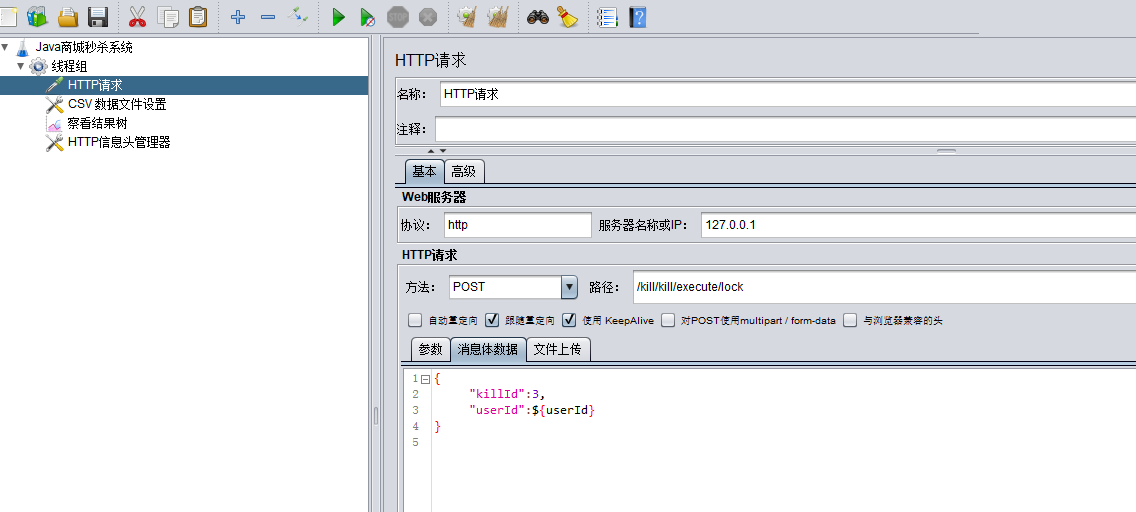This screenshot has width=1136, height=512.
Task: Click the Paste clipboard icon
Action: click(x=198, y=17)
